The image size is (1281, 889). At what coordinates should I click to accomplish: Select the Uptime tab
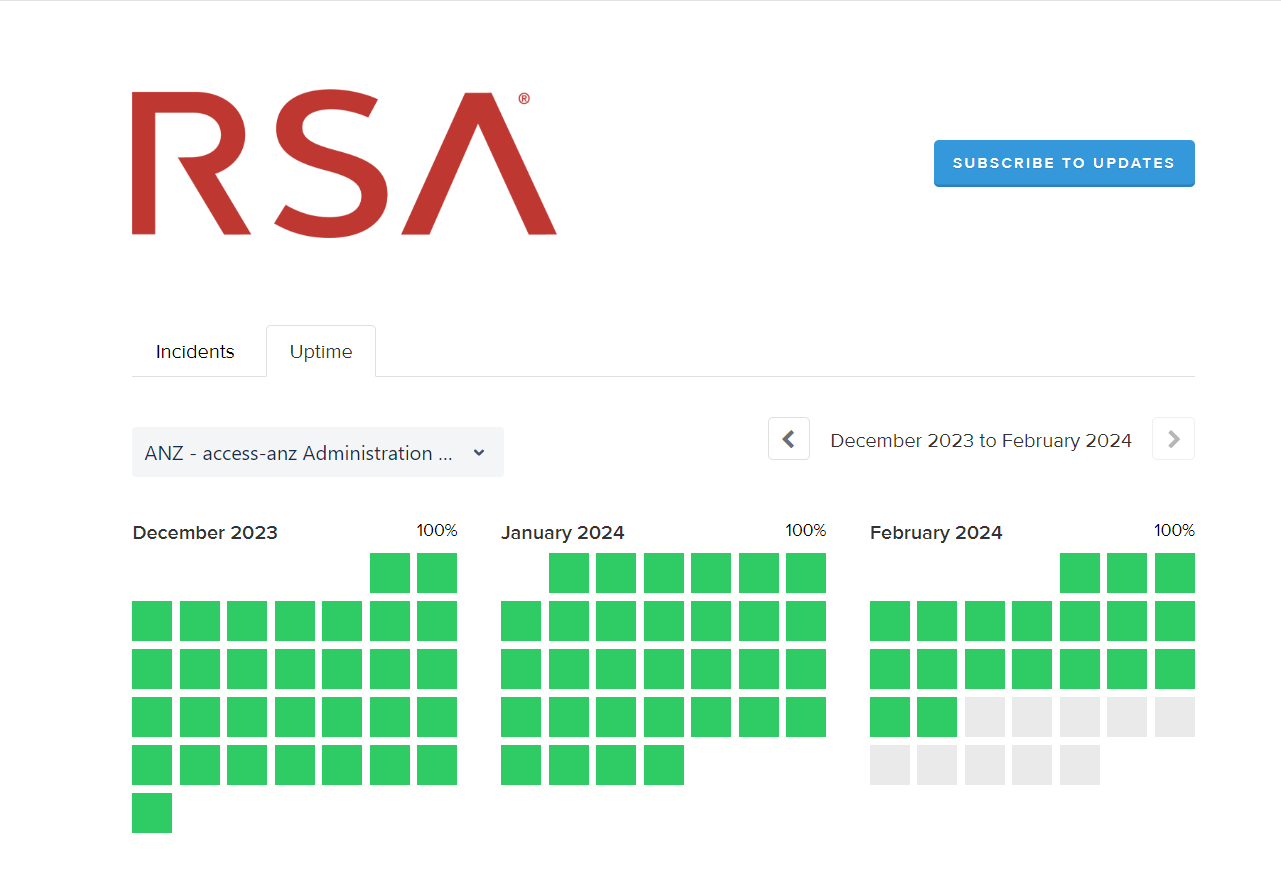(321, 352)
